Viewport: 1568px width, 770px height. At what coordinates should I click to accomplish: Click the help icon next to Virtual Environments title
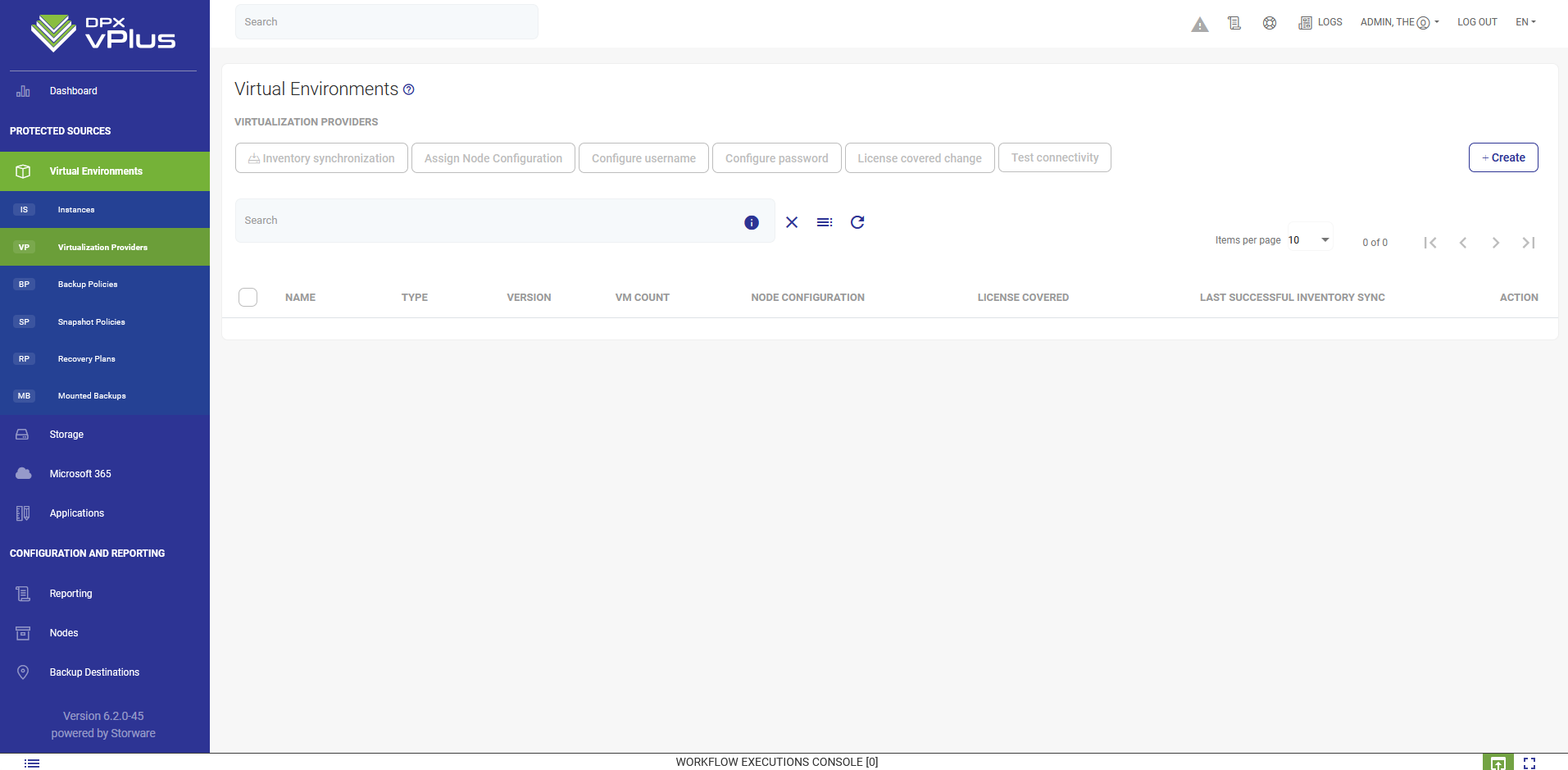point(408,89)
